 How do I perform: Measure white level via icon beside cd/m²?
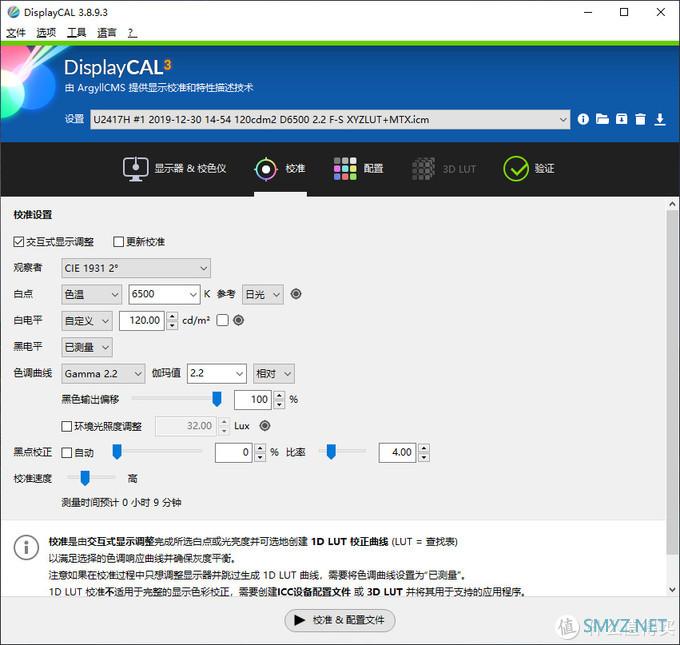[239, 320]
